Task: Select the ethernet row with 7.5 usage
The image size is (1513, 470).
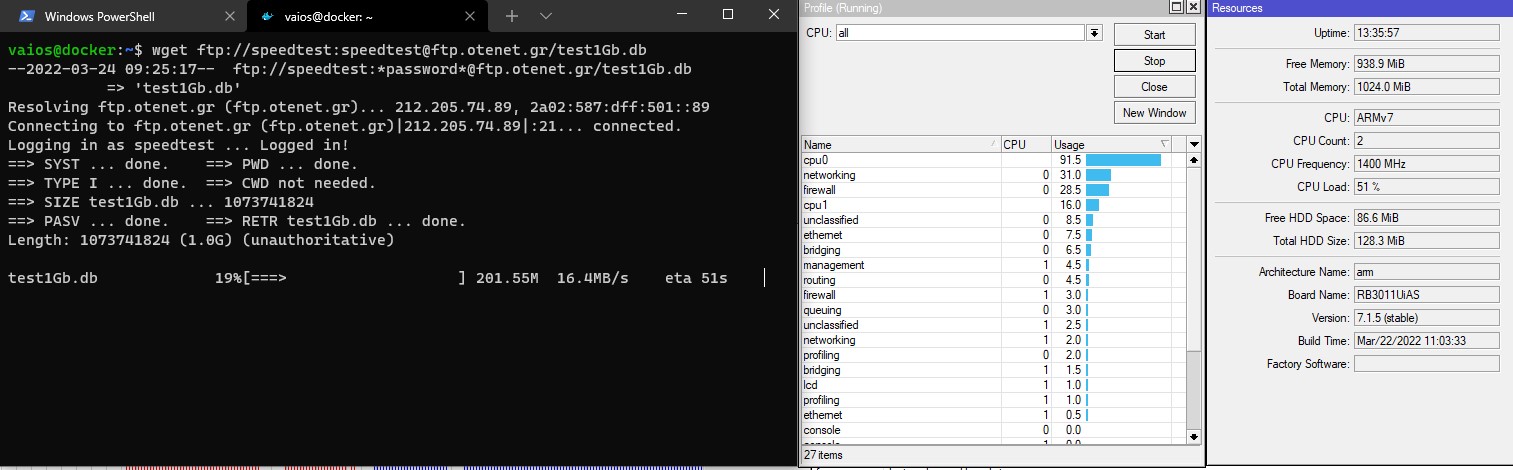Action: pos(993,235)
